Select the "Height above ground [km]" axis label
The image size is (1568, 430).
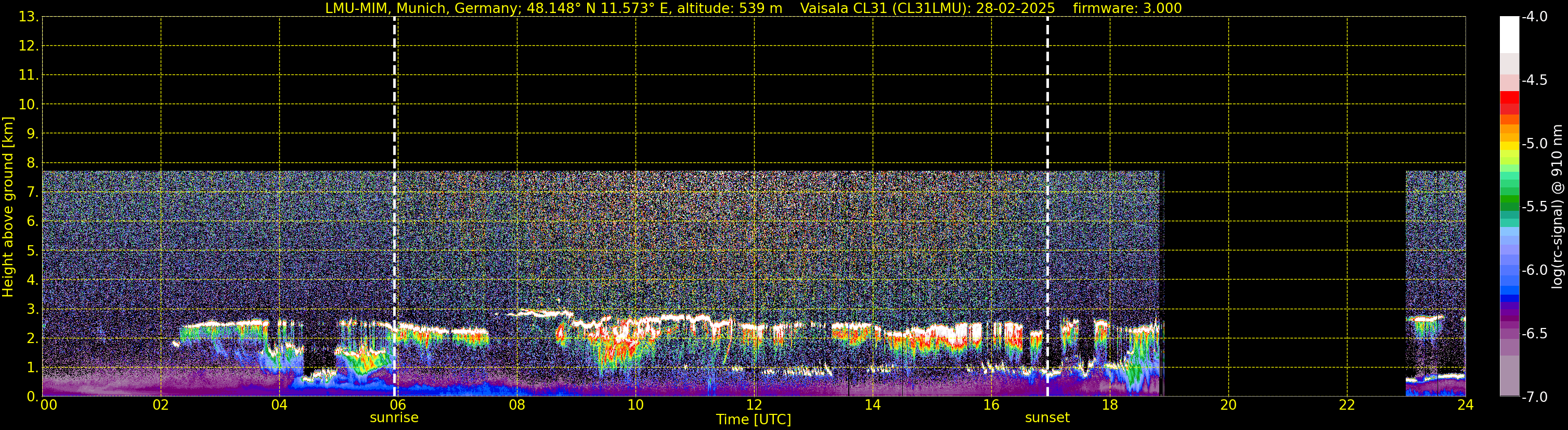tap(8, 207)
